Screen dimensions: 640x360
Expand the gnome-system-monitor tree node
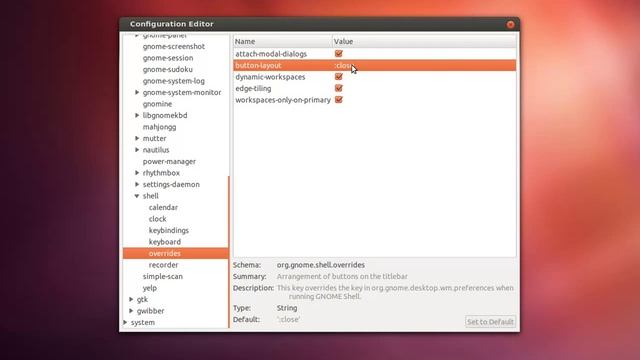(137, 92)
